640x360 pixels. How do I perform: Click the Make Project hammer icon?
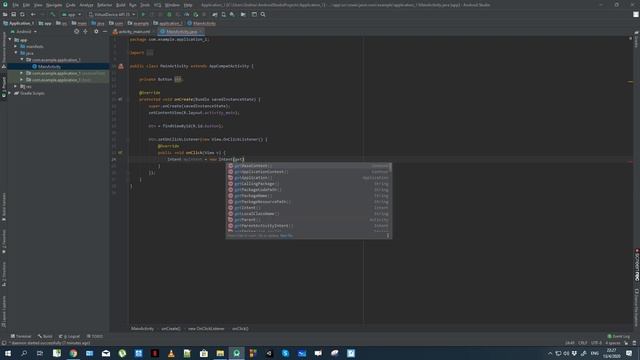[x=52, y=14]
